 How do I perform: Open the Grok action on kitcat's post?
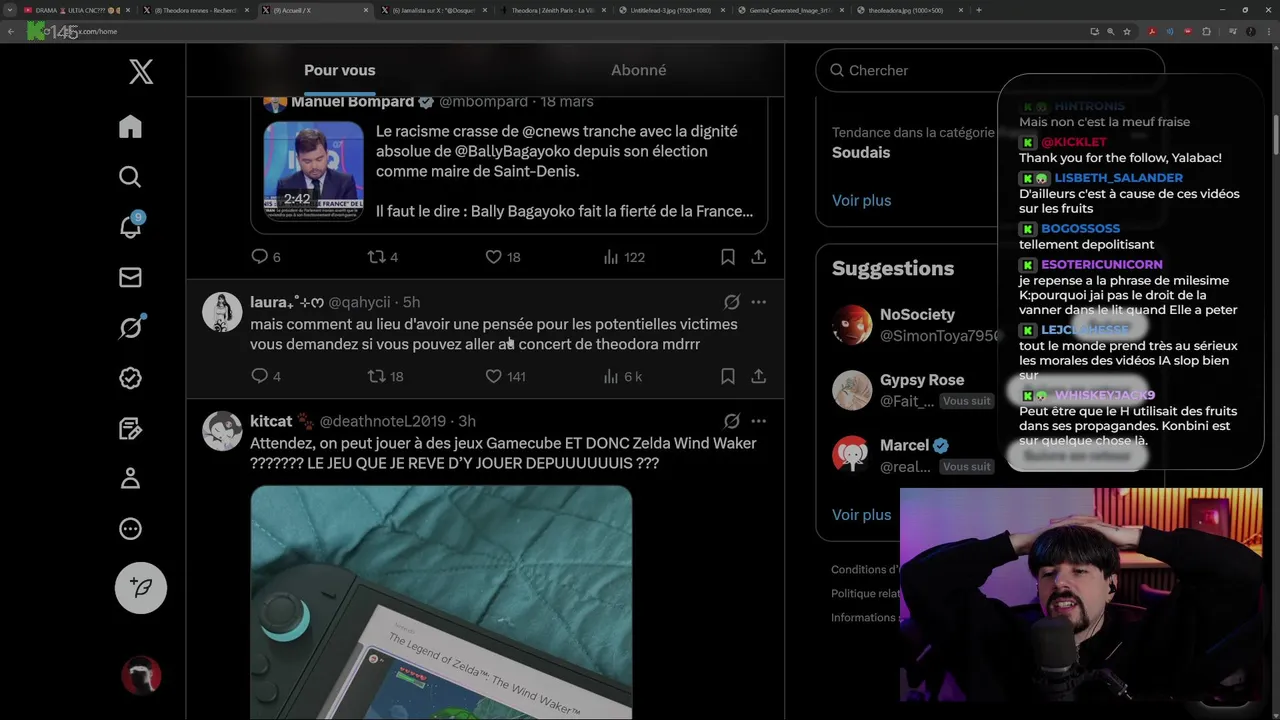pyautogui.click(x=732, y=421)
